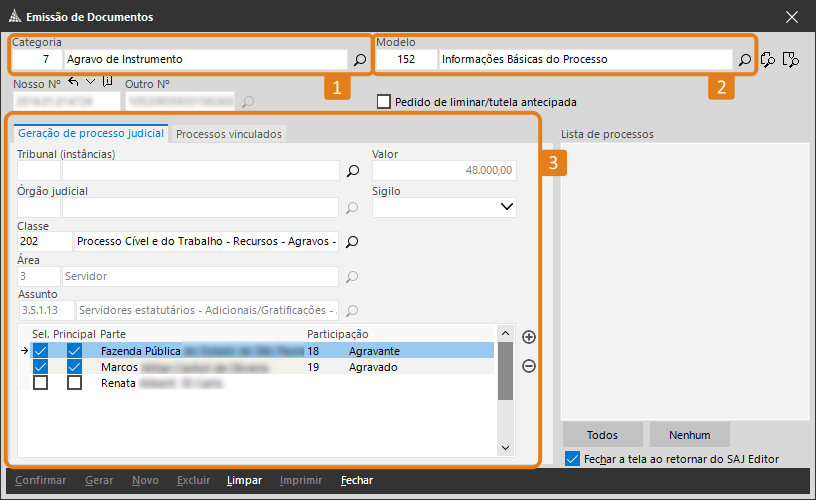Click the Categoria search magnifier icon
Image resolution: width=816 pixels, height=500 pixels.
click(360, 60)
